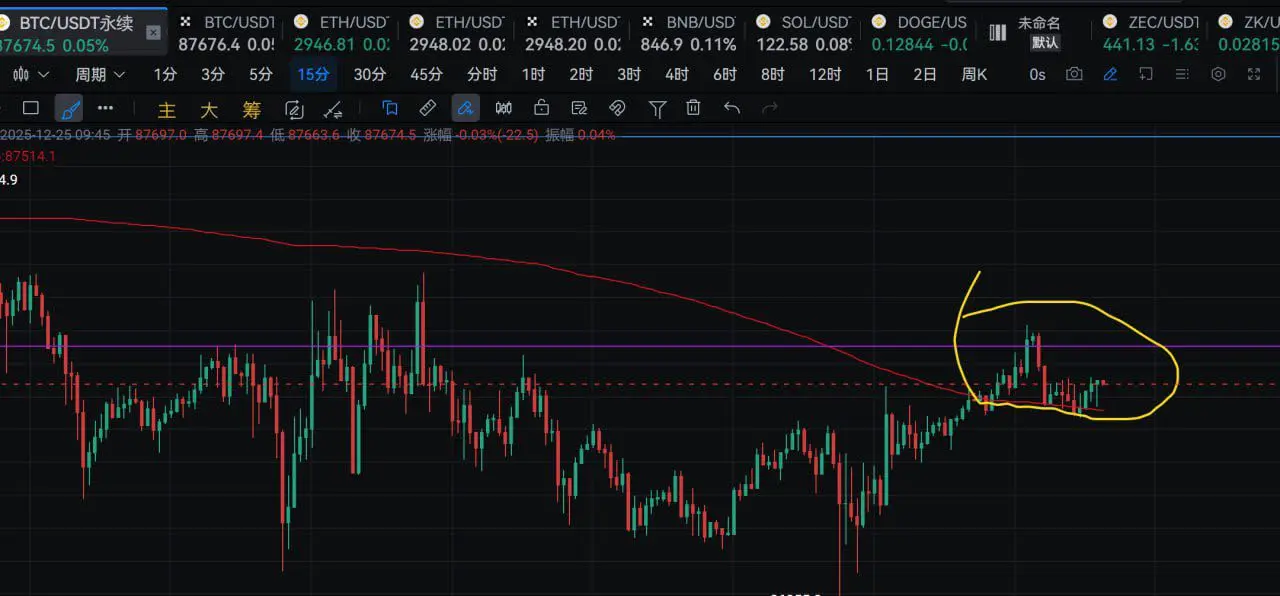Undo the last action
Image resolution: width=1280 pixels, height=596 pixels.
[732, 108]
